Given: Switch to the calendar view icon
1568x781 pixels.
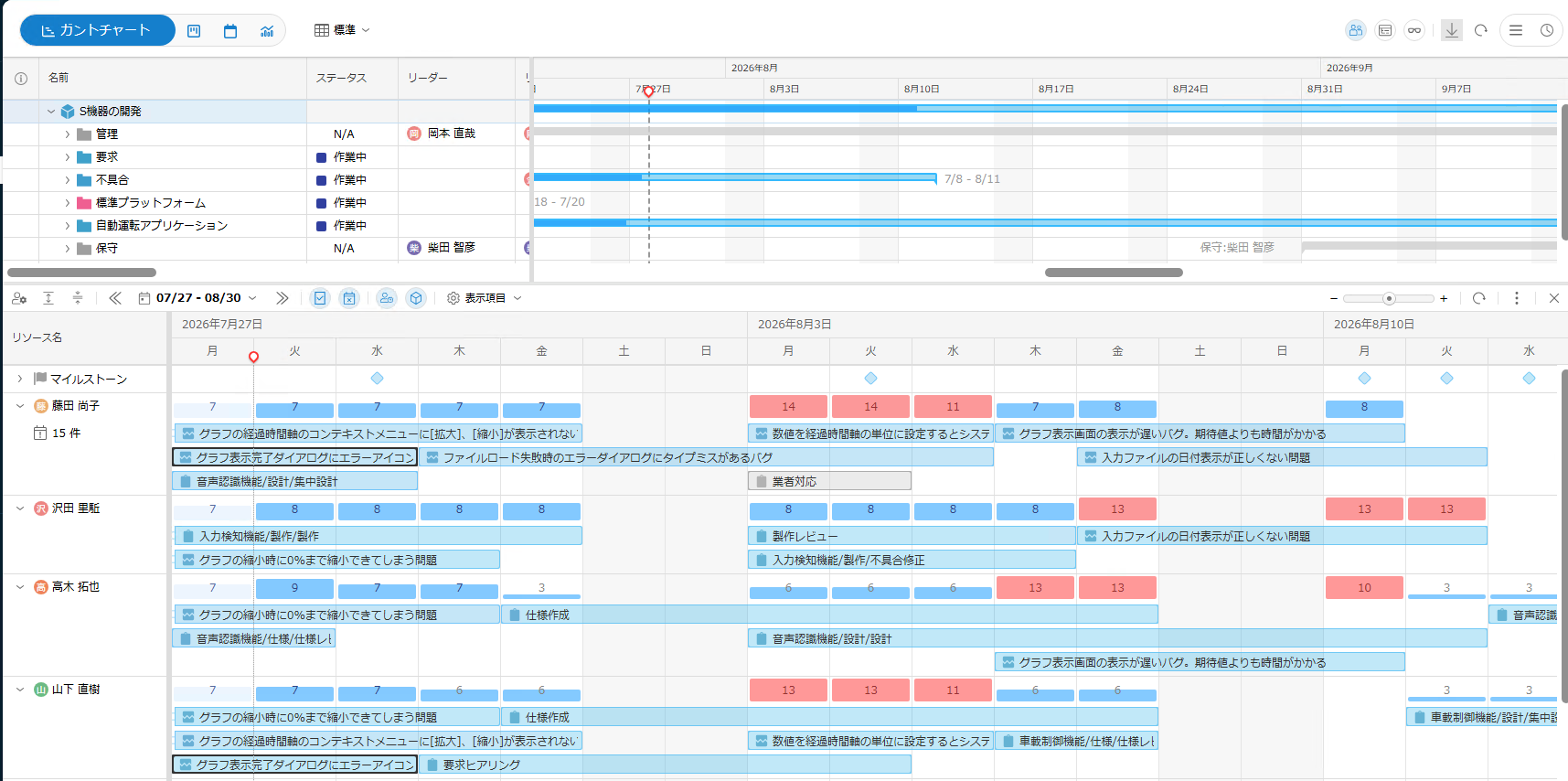Looking at the screenshot, I should tap(230, 31).
